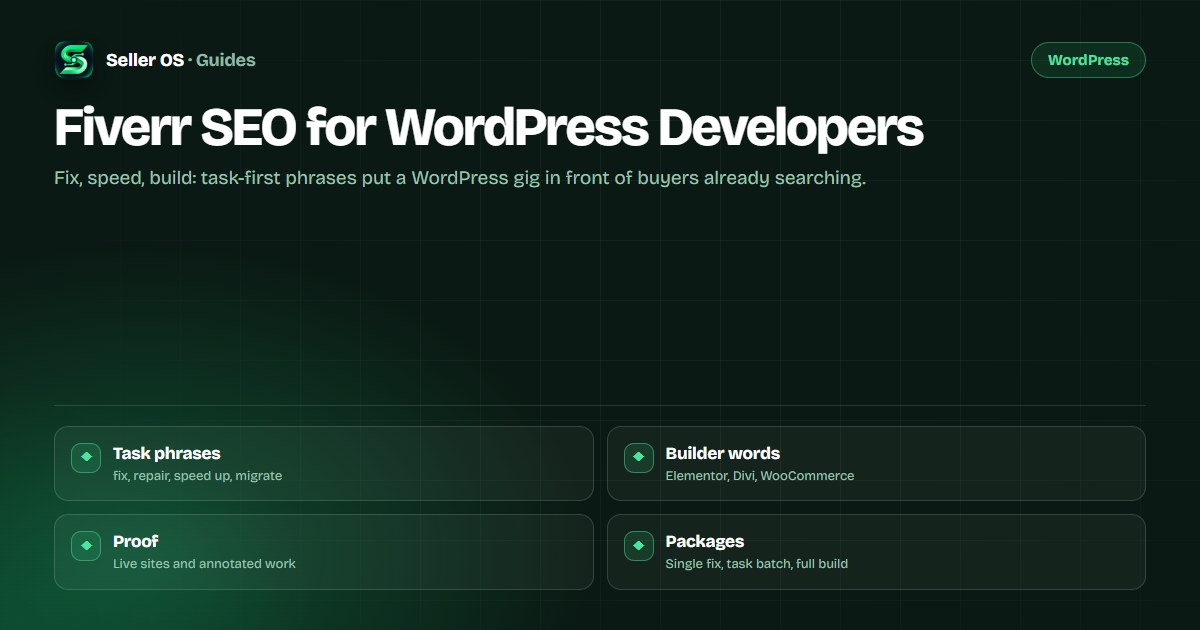
Task: Click the diamond icon beside Packages
Action: pos(639,546)
